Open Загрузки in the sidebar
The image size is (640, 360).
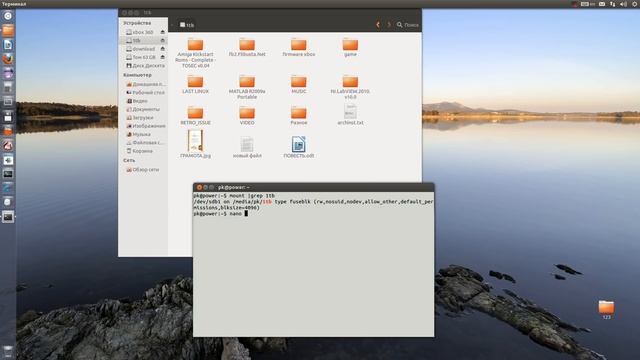tap(140, 118)
